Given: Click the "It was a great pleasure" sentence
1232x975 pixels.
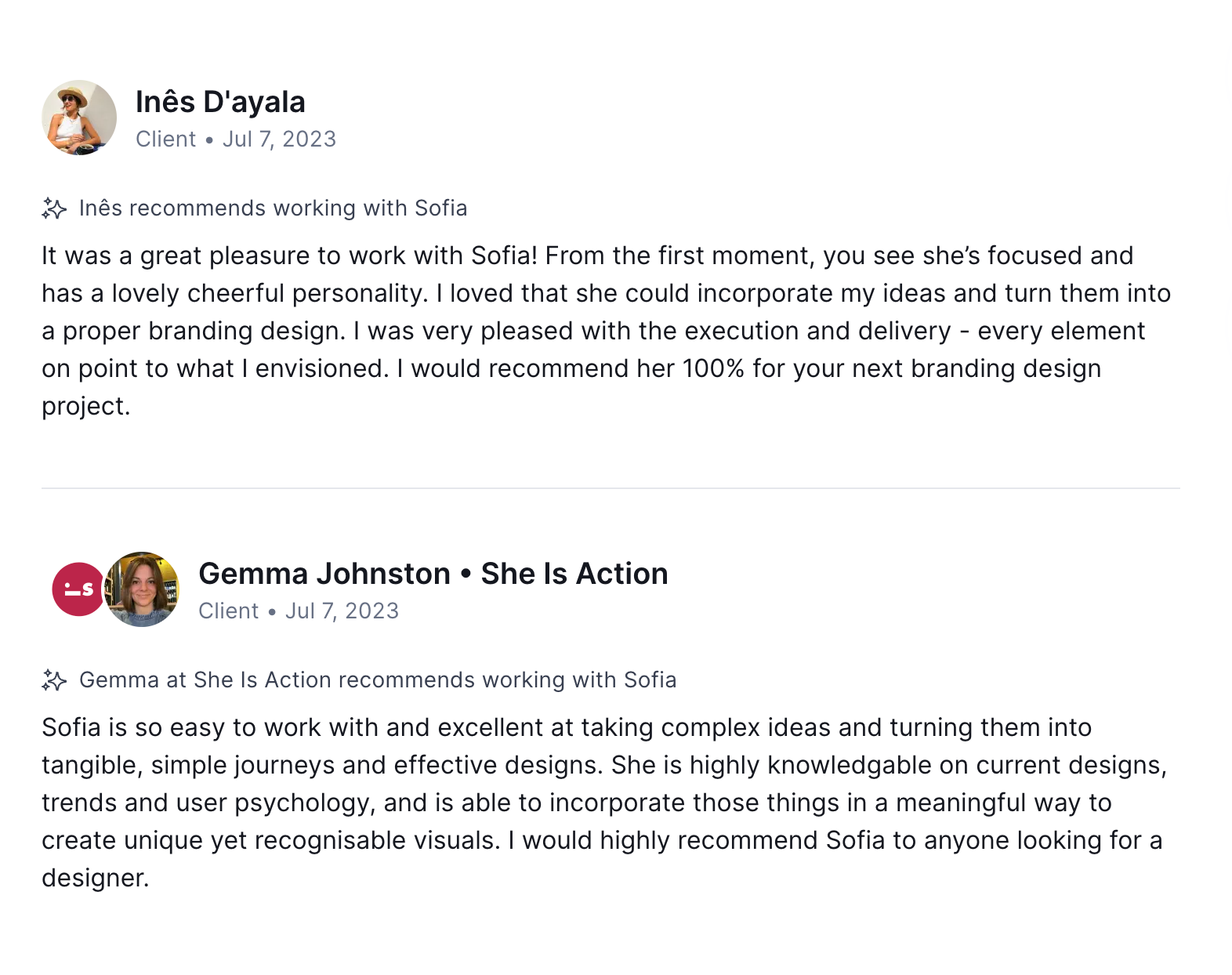Looking at the screenshot, I should 289,256.
